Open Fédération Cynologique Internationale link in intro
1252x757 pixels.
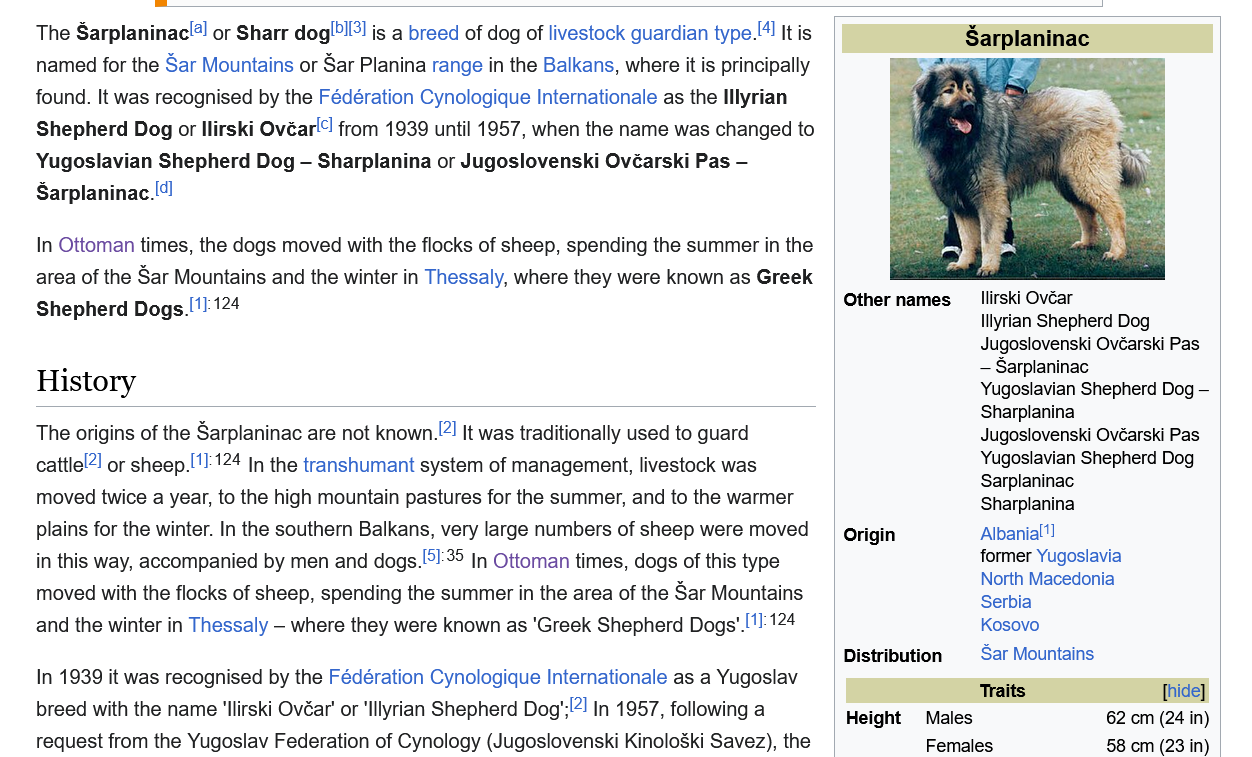tap(488, 97)
